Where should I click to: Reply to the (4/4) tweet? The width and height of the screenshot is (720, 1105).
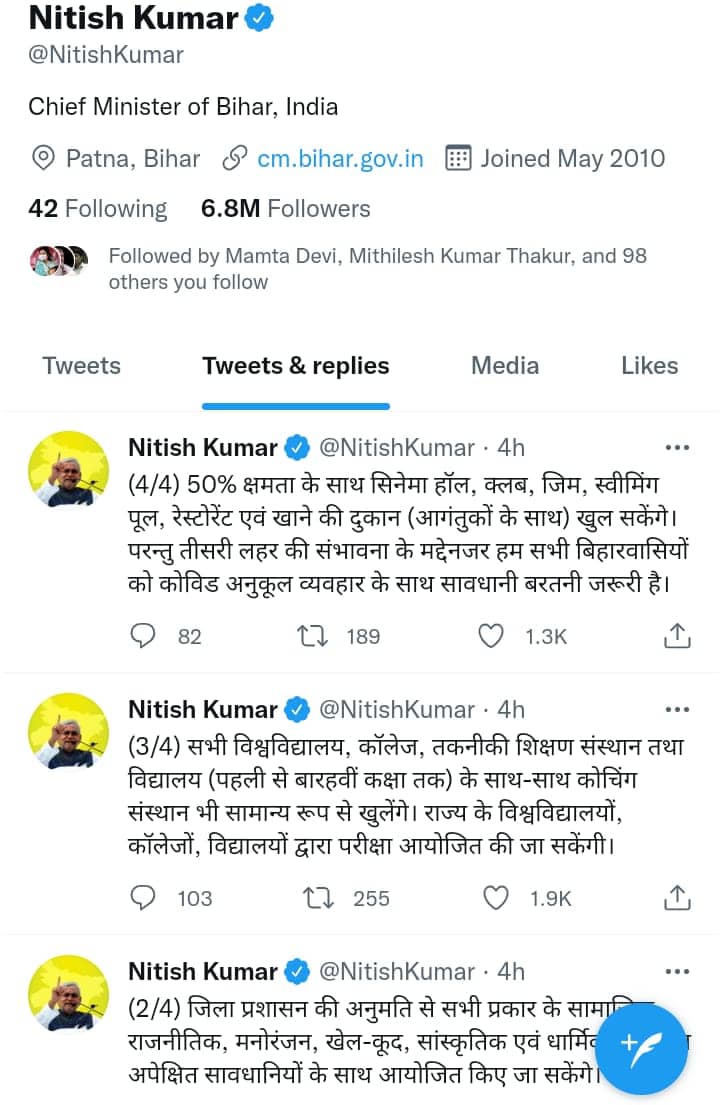[x=143, y=635]
